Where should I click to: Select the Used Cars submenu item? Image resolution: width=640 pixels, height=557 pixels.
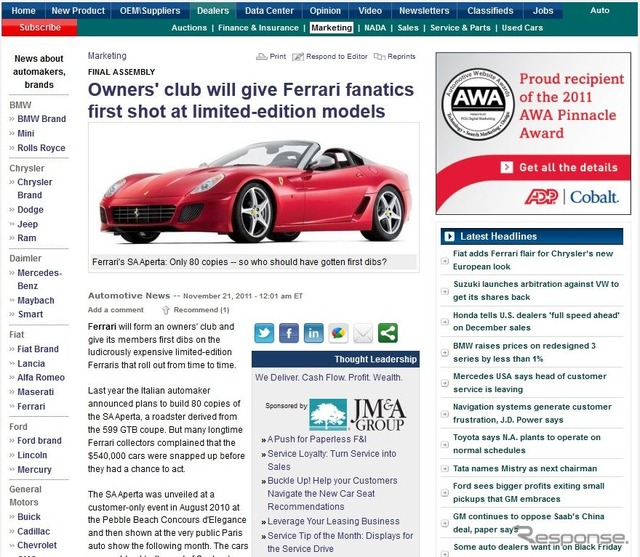point(522,28)
